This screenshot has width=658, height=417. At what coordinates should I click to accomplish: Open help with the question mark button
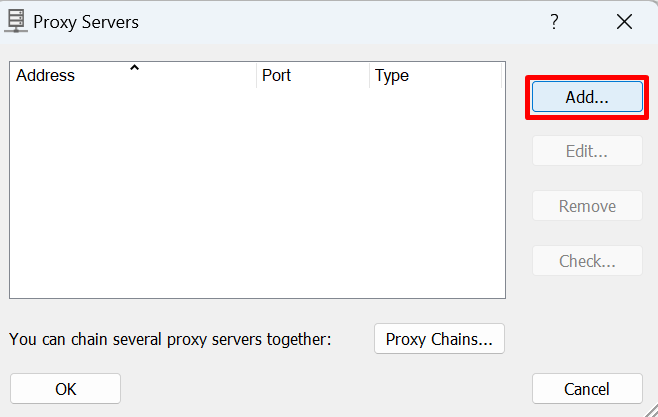click(x=554, y=21)
